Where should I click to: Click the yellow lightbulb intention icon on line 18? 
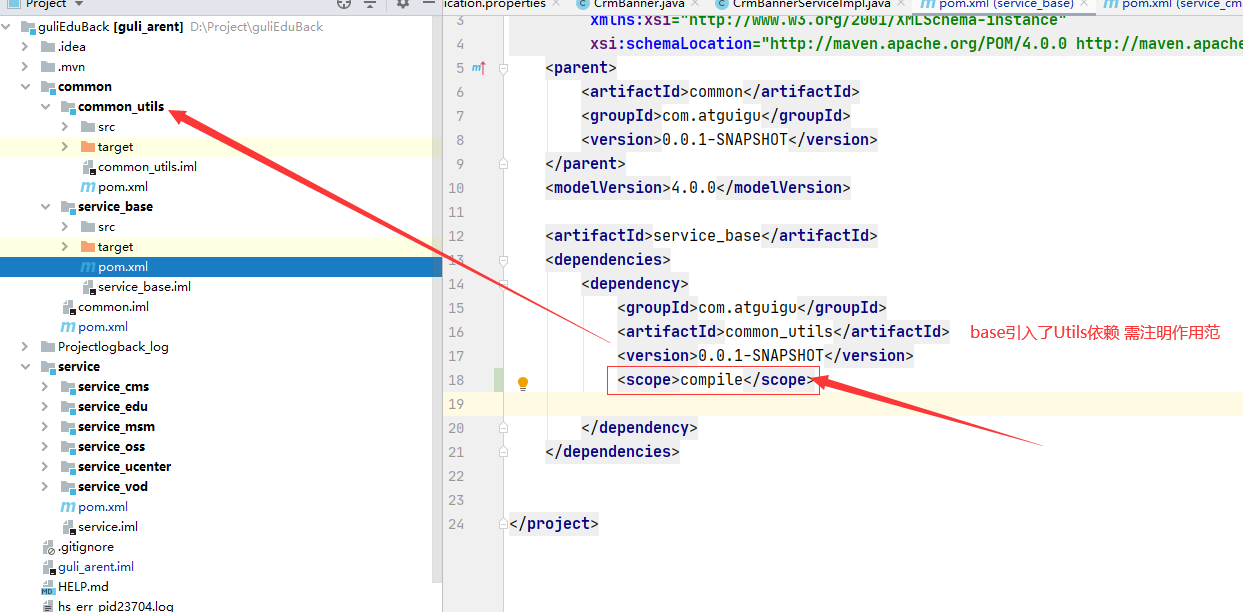(x=522, y=383)
